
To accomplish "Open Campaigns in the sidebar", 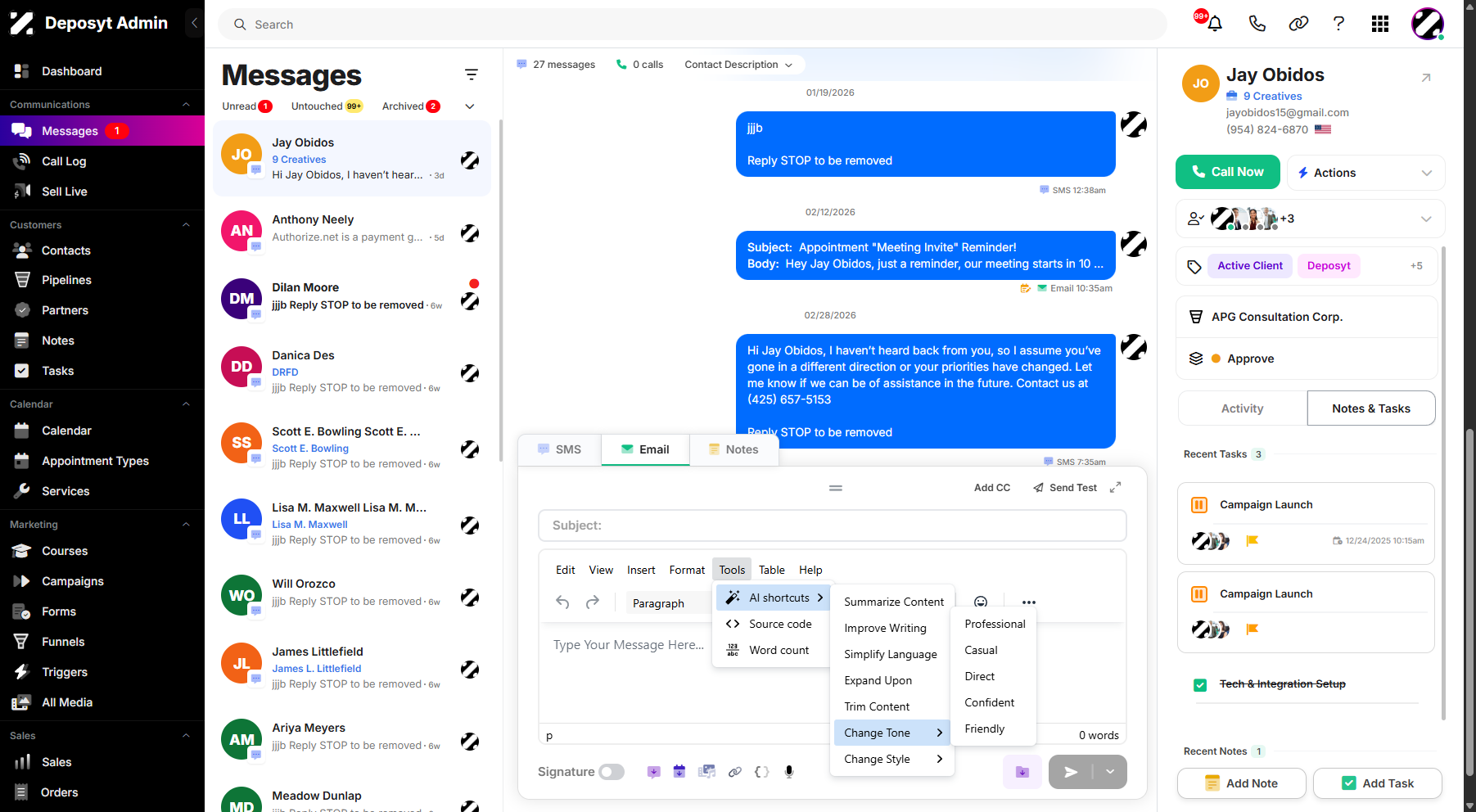I will pos(73,581).
